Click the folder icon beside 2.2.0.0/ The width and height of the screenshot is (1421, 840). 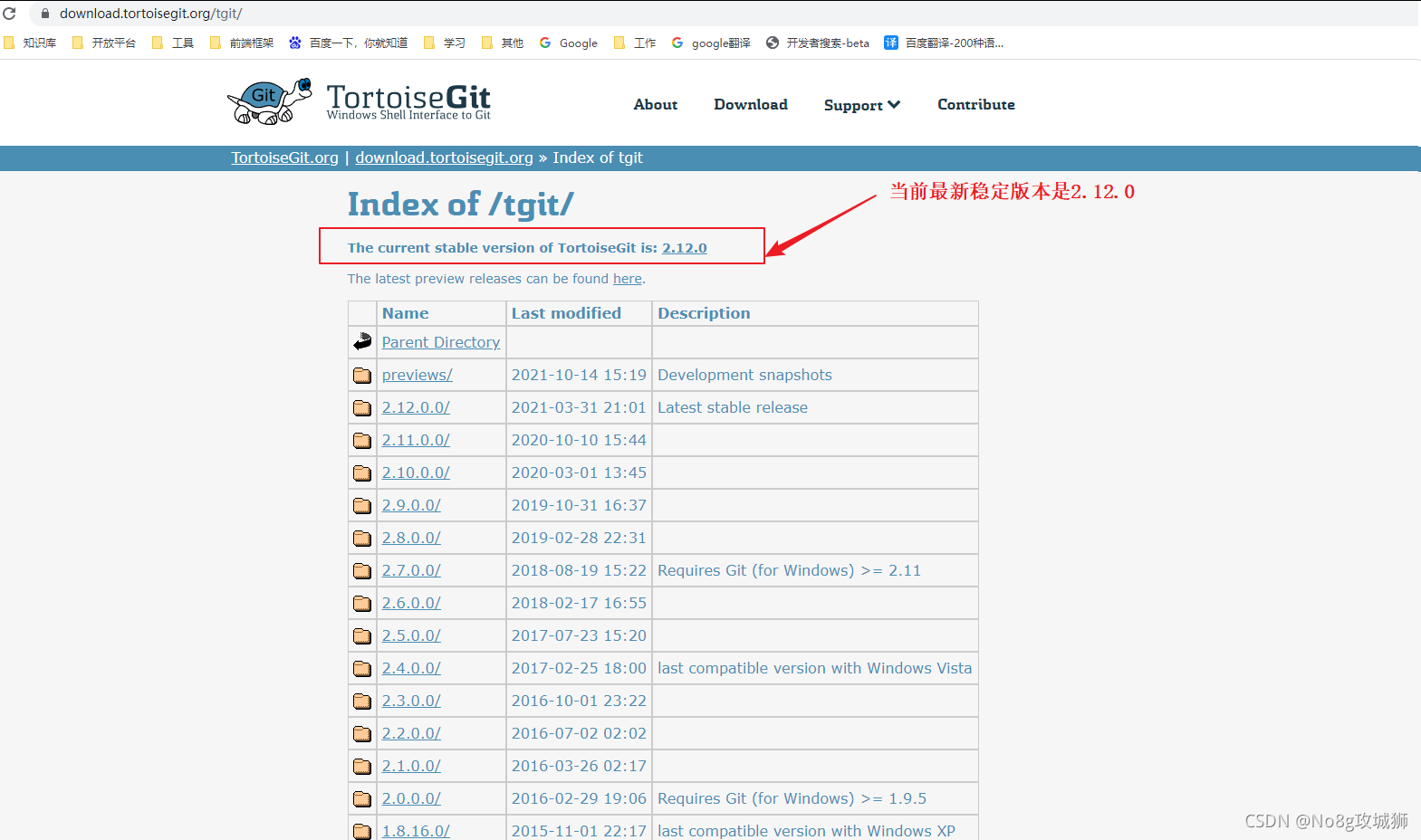tap(362, 733)
